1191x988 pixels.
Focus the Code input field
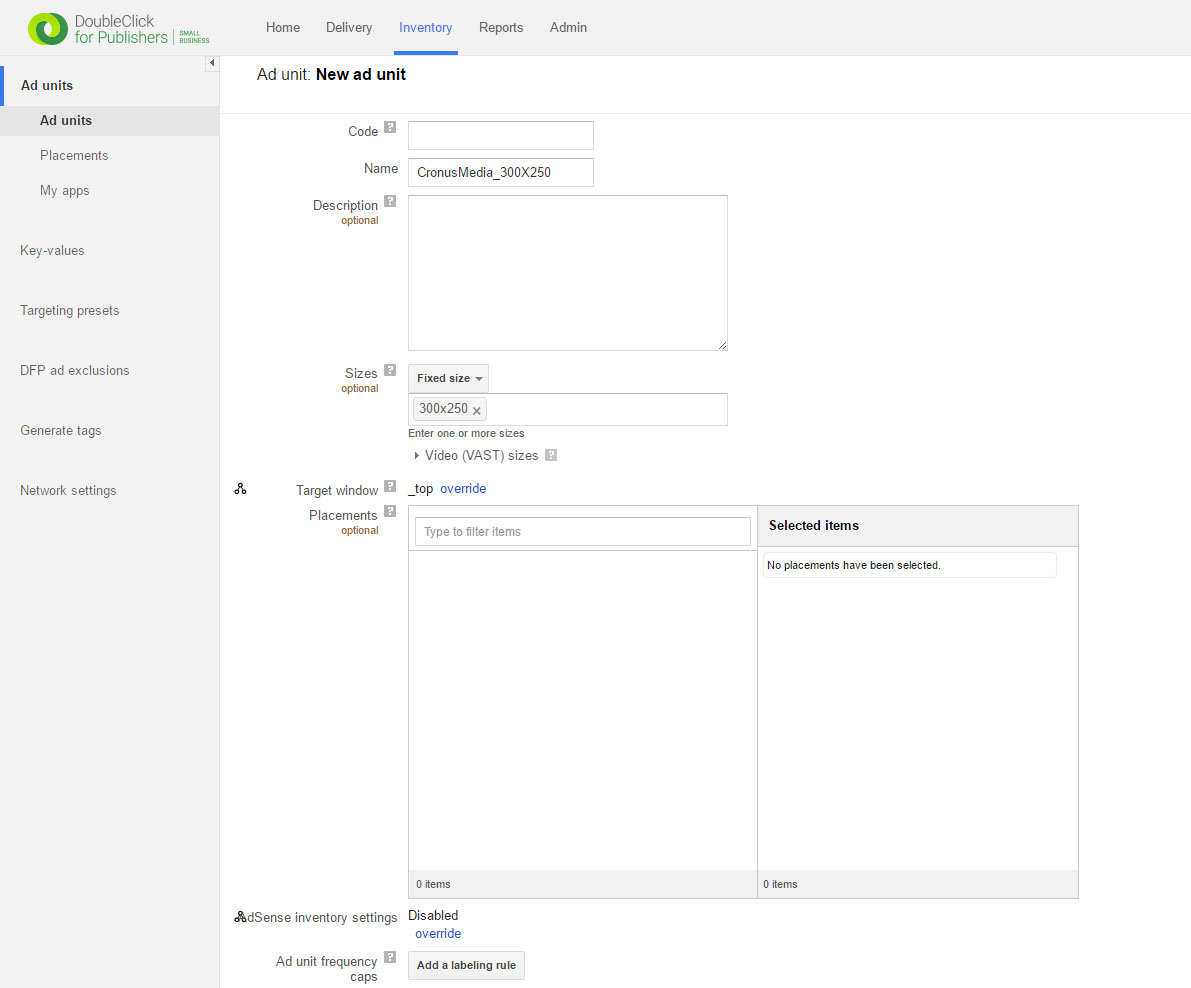point(501,135)
